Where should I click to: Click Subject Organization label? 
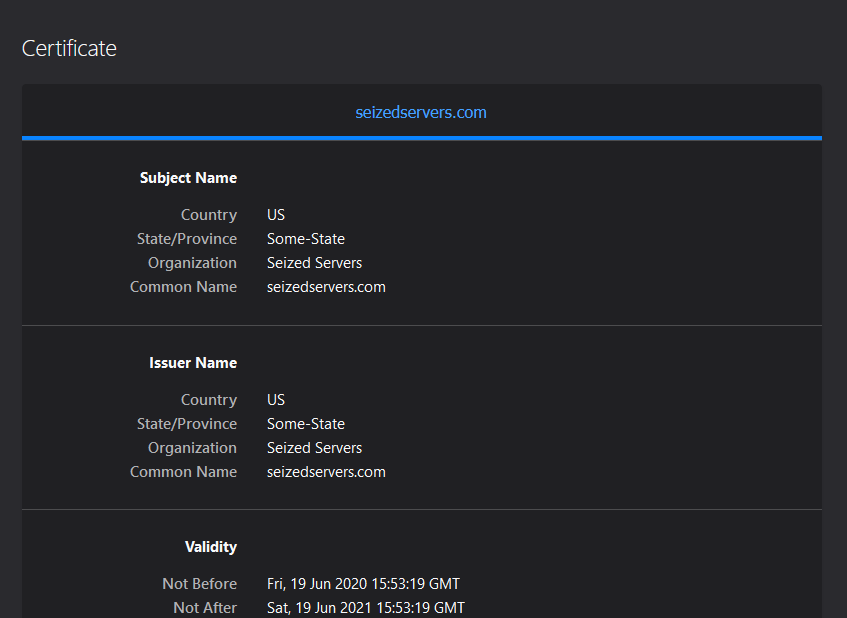click(x=192, y=263)
